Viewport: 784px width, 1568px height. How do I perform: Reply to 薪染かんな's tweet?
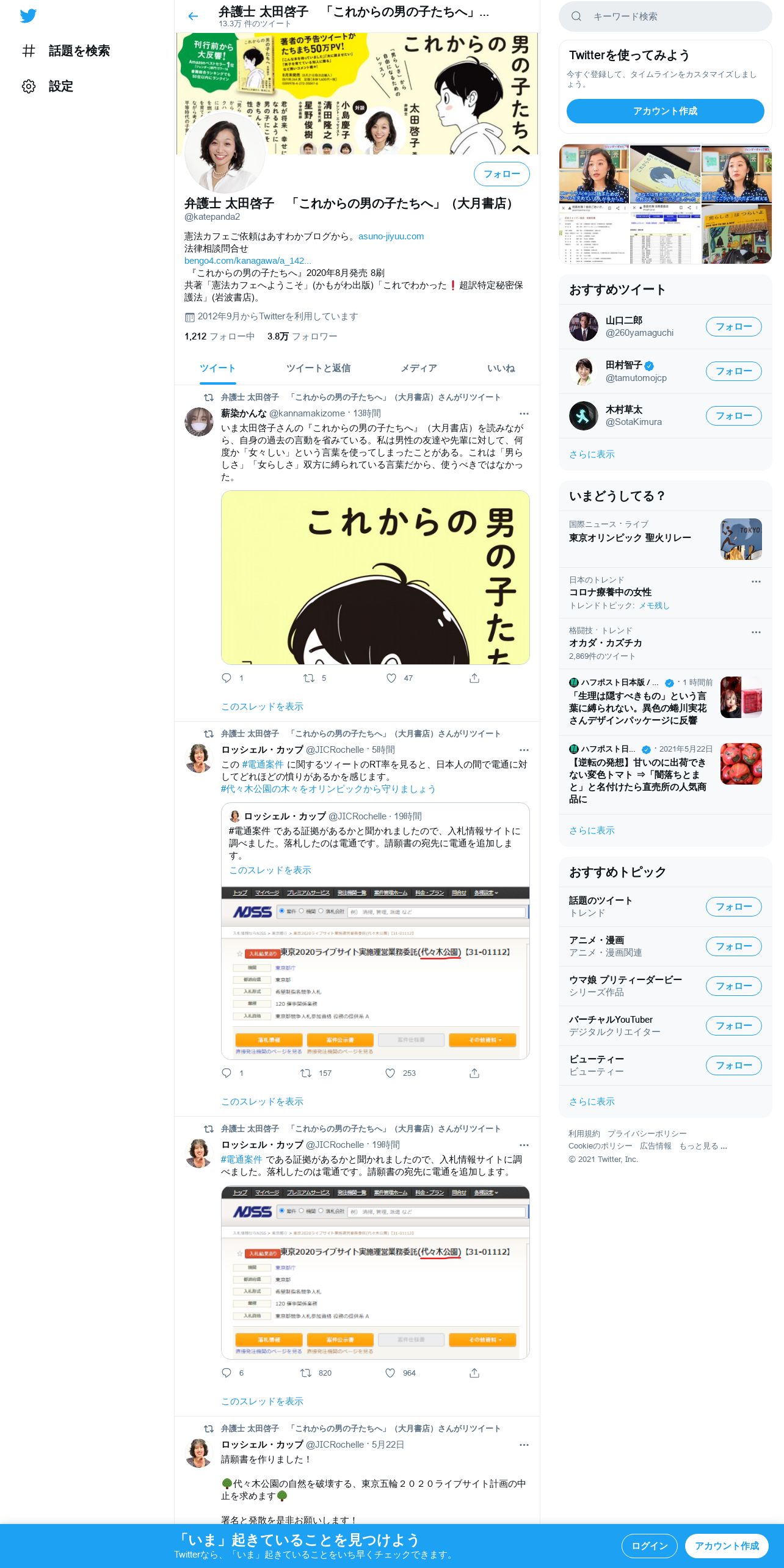tap(227, 678)
